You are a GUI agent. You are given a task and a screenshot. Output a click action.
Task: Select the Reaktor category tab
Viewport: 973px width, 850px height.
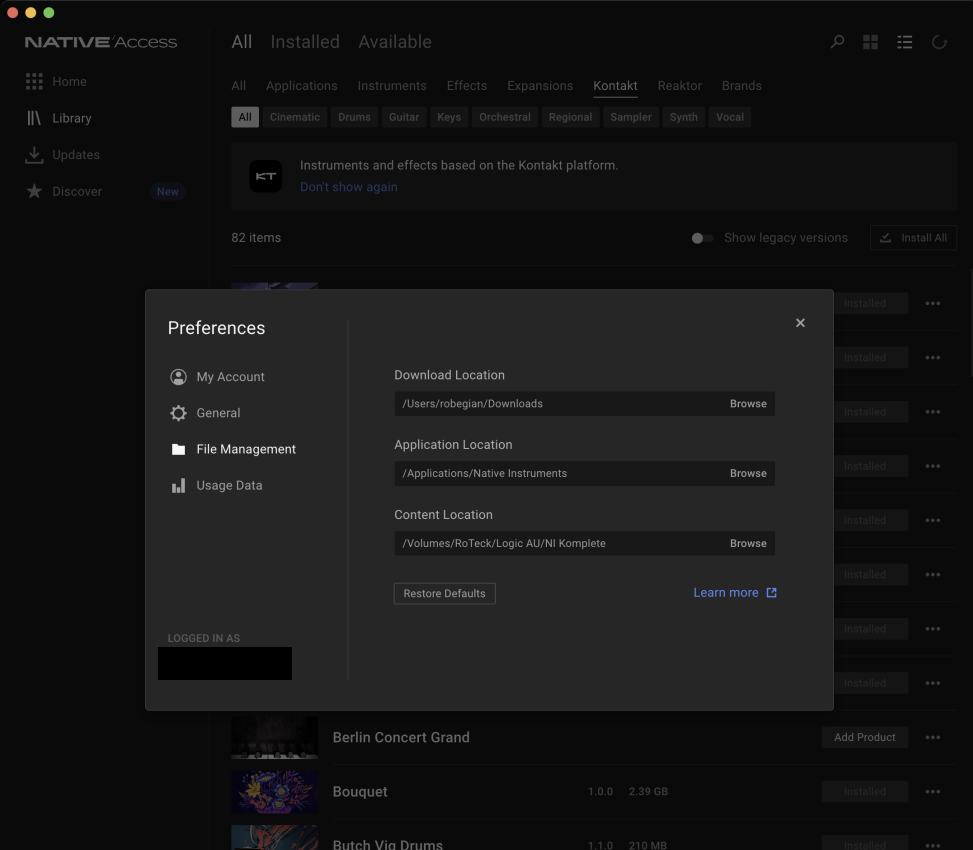[679, 86]
